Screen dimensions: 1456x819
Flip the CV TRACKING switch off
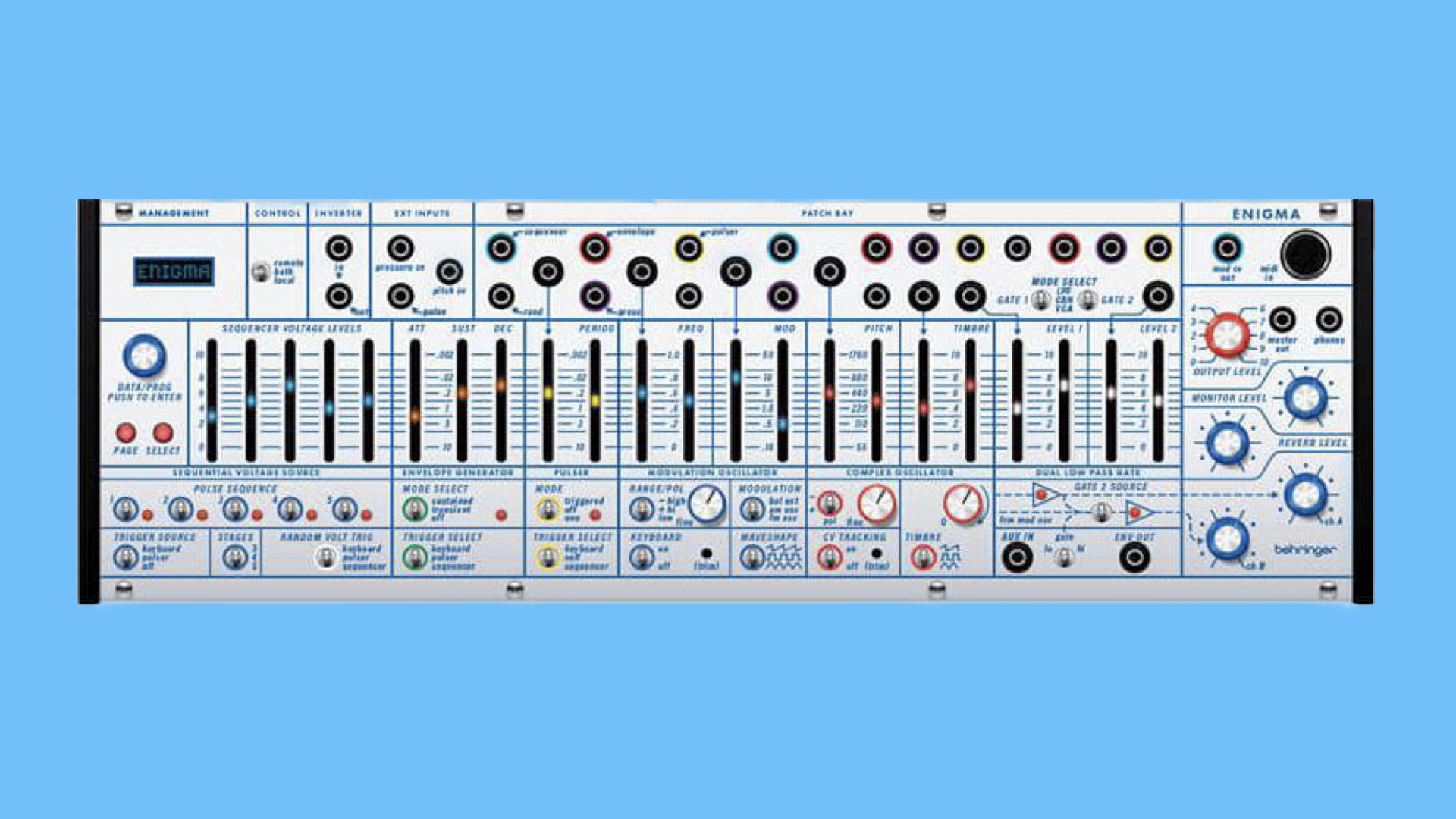click(x=829, y=558)
